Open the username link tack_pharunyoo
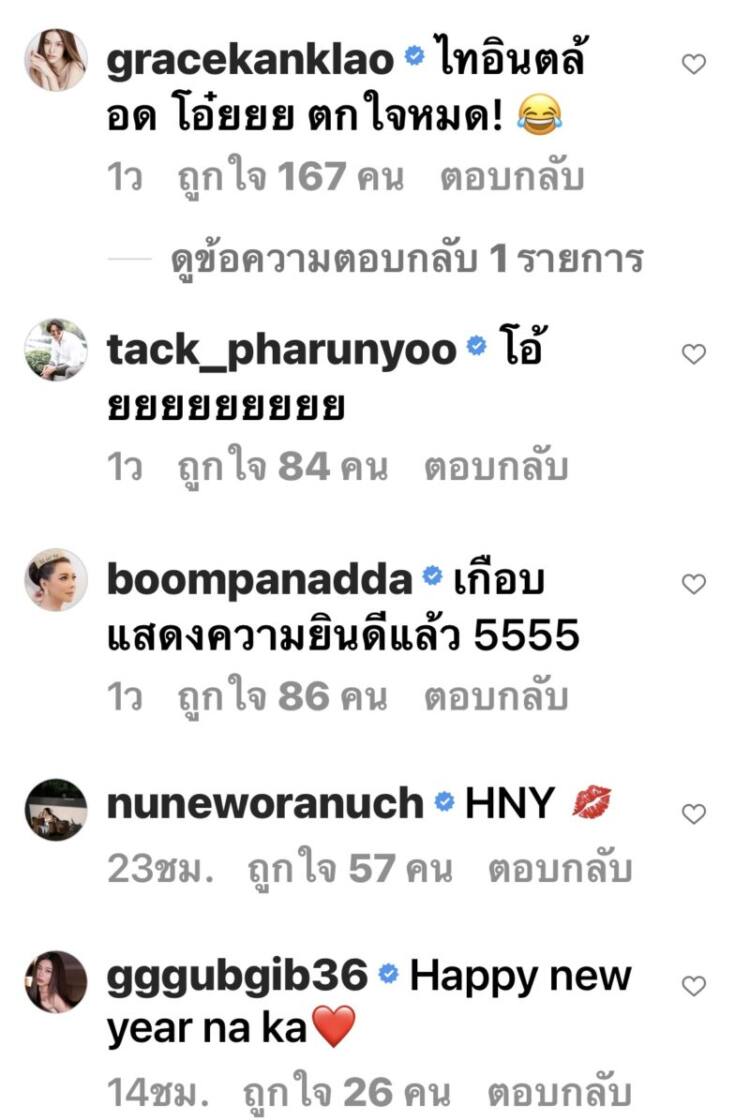 (281, 351)
